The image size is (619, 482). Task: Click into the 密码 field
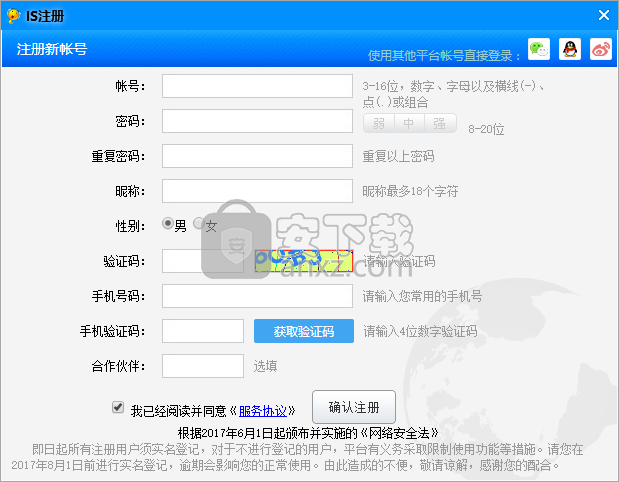coord(257,121)
